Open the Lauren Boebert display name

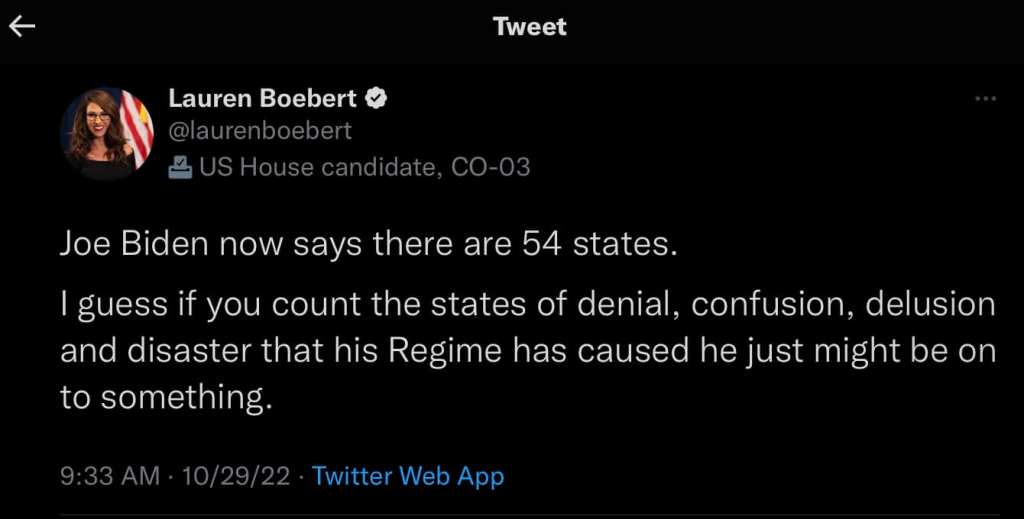coord(263,99)
